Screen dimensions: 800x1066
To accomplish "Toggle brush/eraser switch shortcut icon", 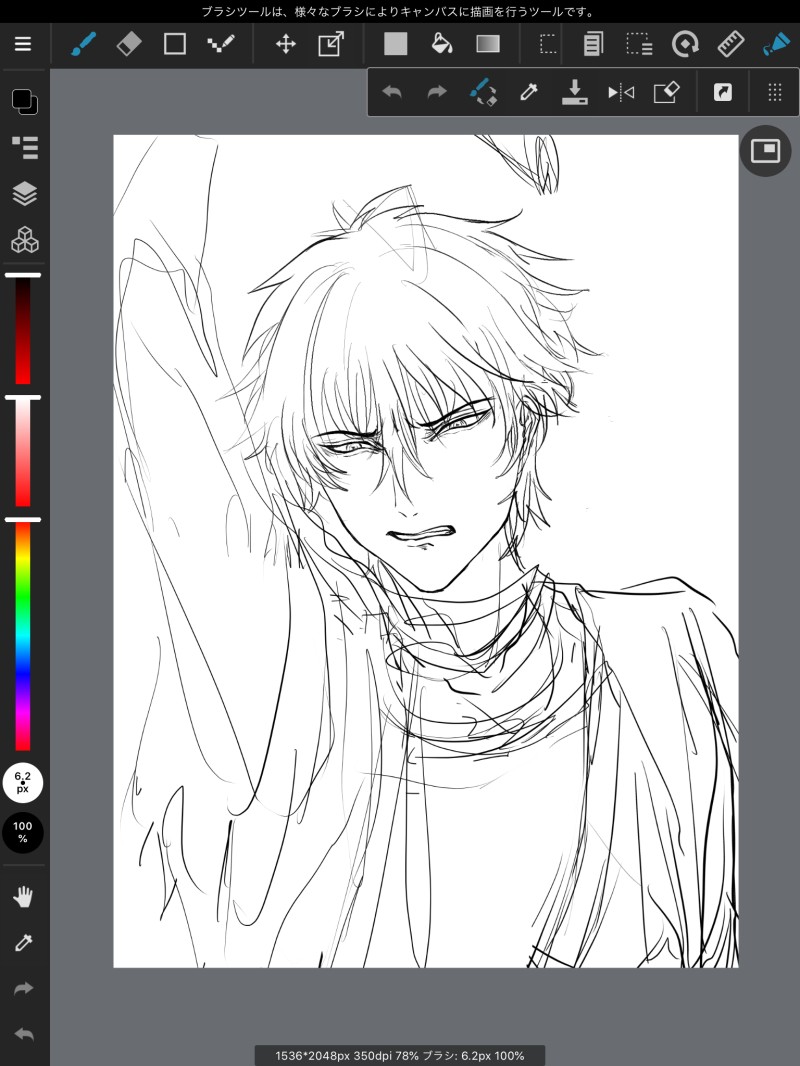I will pyautogui.click(x=483, y=92).
